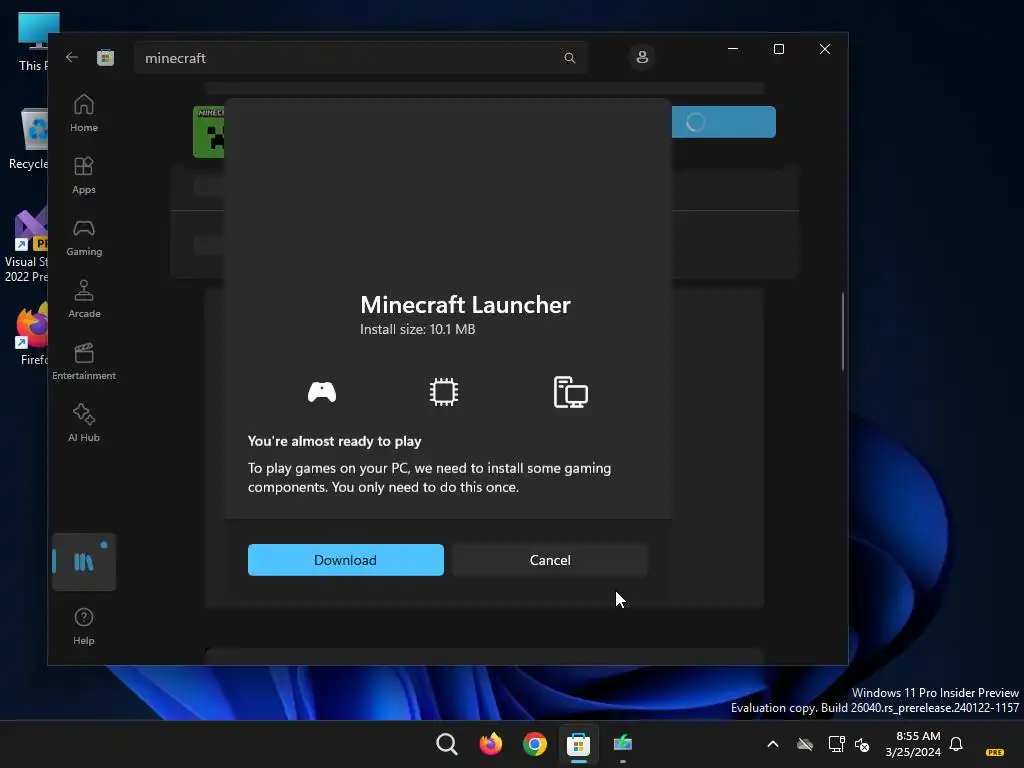The image size is (1024, 768).
Task: Click the cloud sync tray icon
Action: click(x=805, y=744)
